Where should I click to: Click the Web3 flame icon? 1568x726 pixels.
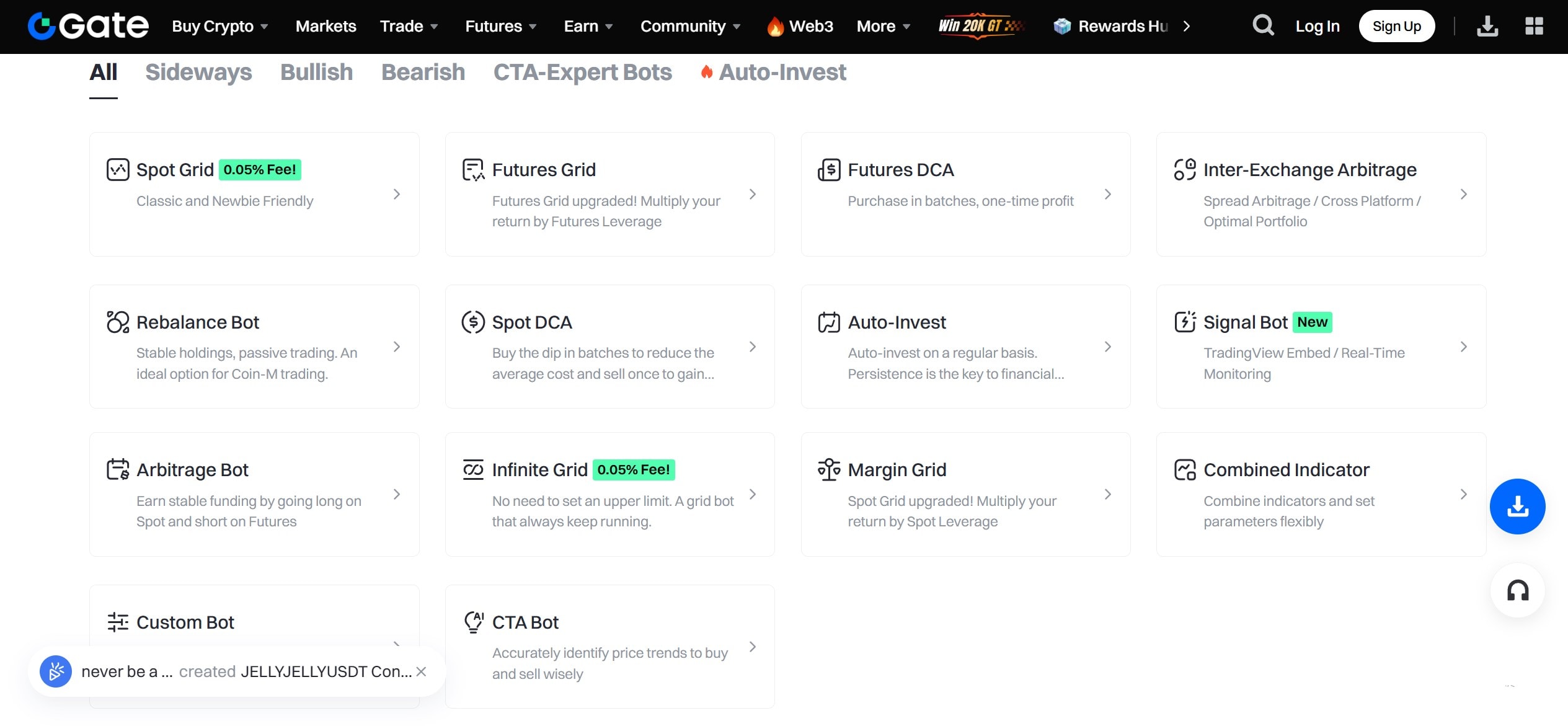[x=776, y=25]
